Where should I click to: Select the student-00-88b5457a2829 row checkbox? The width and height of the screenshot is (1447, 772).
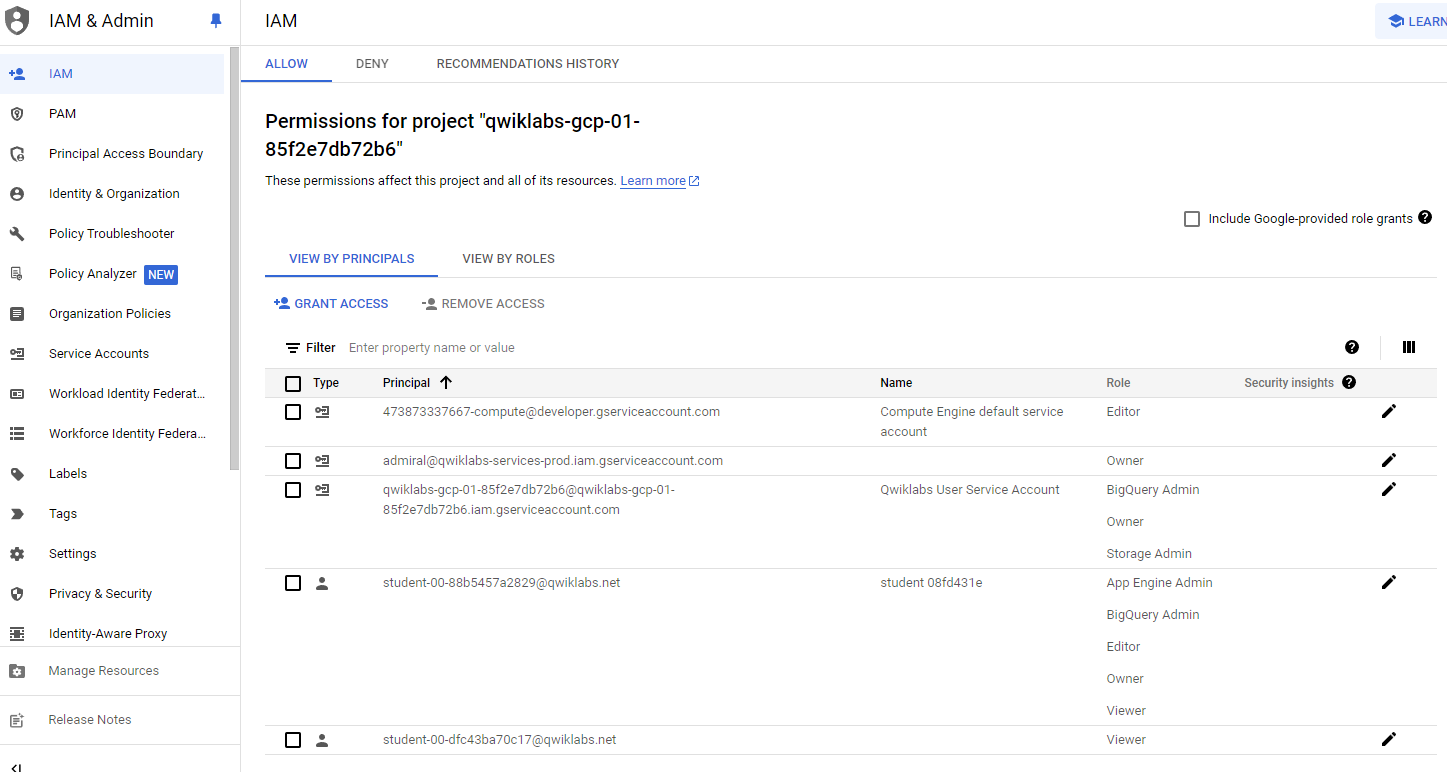coord(293,583)
